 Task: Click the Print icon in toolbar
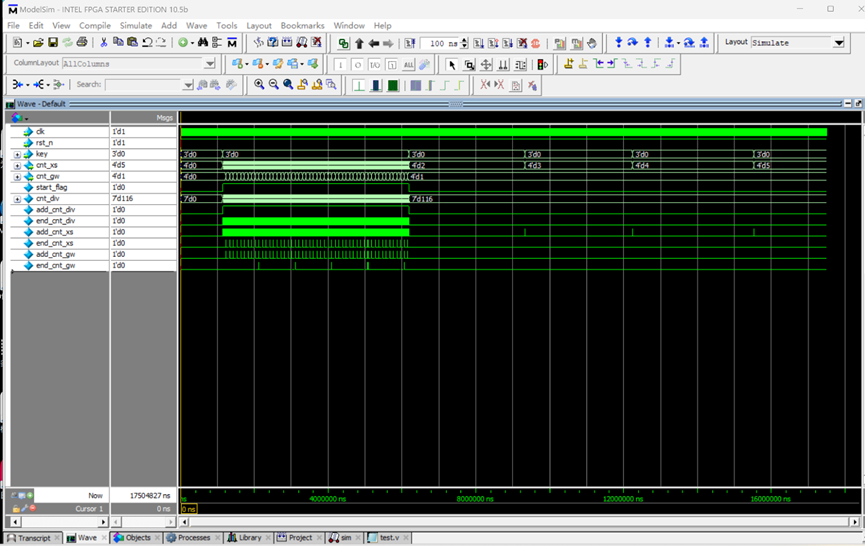pos(82,42)
